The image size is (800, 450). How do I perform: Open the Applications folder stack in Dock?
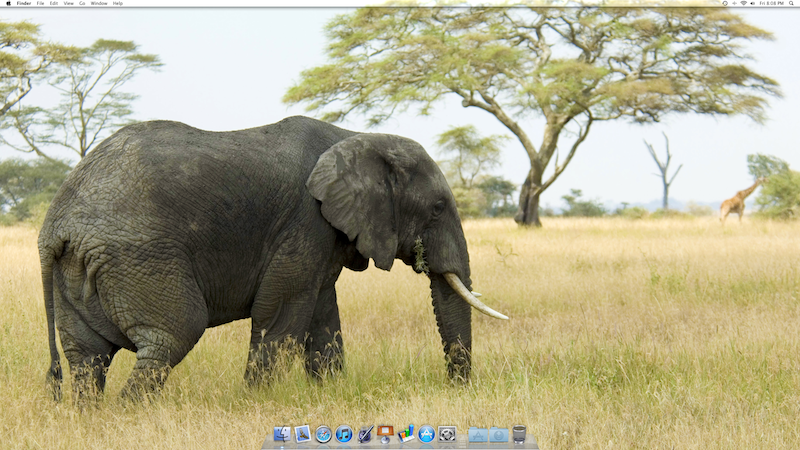(x=478, y=435)
